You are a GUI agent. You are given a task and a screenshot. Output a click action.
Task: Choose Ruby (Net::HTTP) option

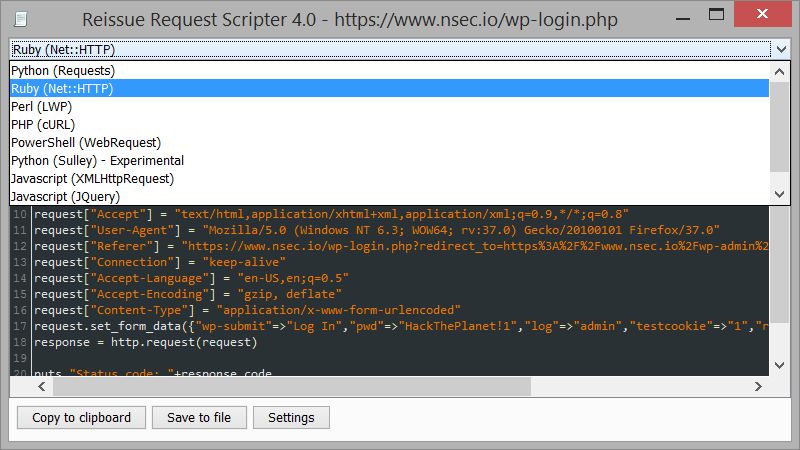click(x=389, y=88)
